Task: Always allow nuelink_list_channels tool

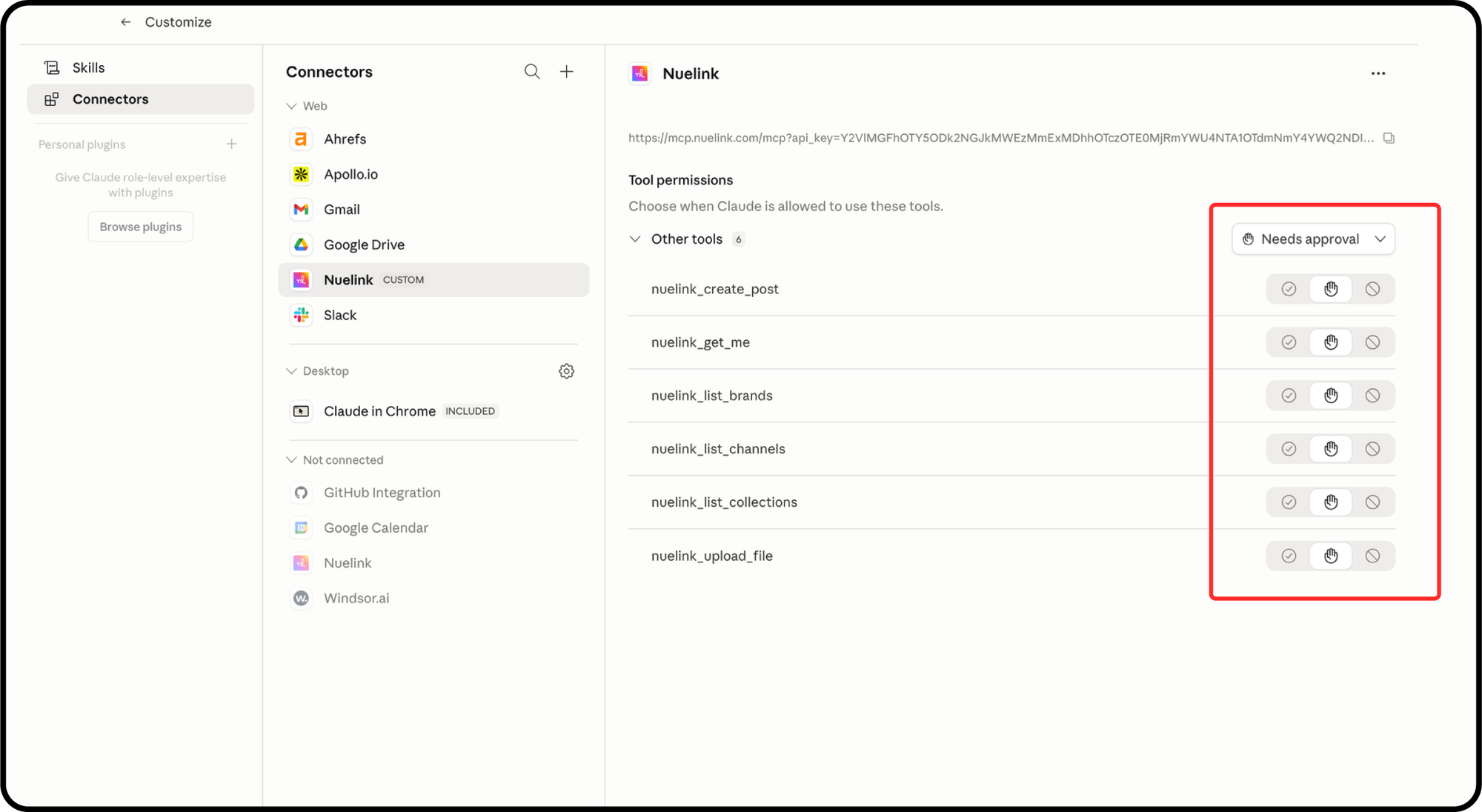Action: point(1289,449)
